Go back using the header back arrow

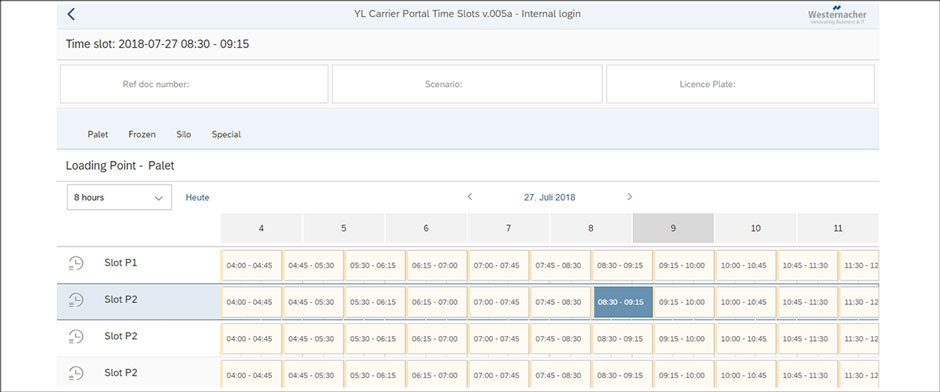[71, 14]
